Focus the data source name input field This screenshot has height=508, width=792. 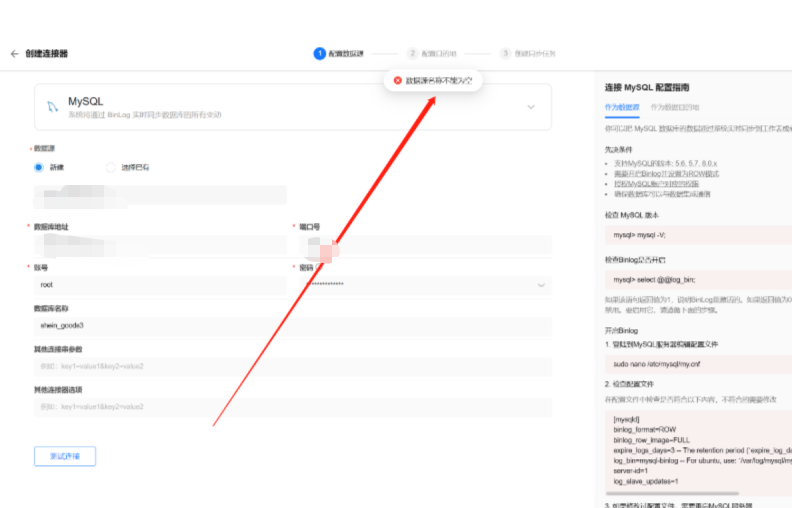click(x=160, y=195)
